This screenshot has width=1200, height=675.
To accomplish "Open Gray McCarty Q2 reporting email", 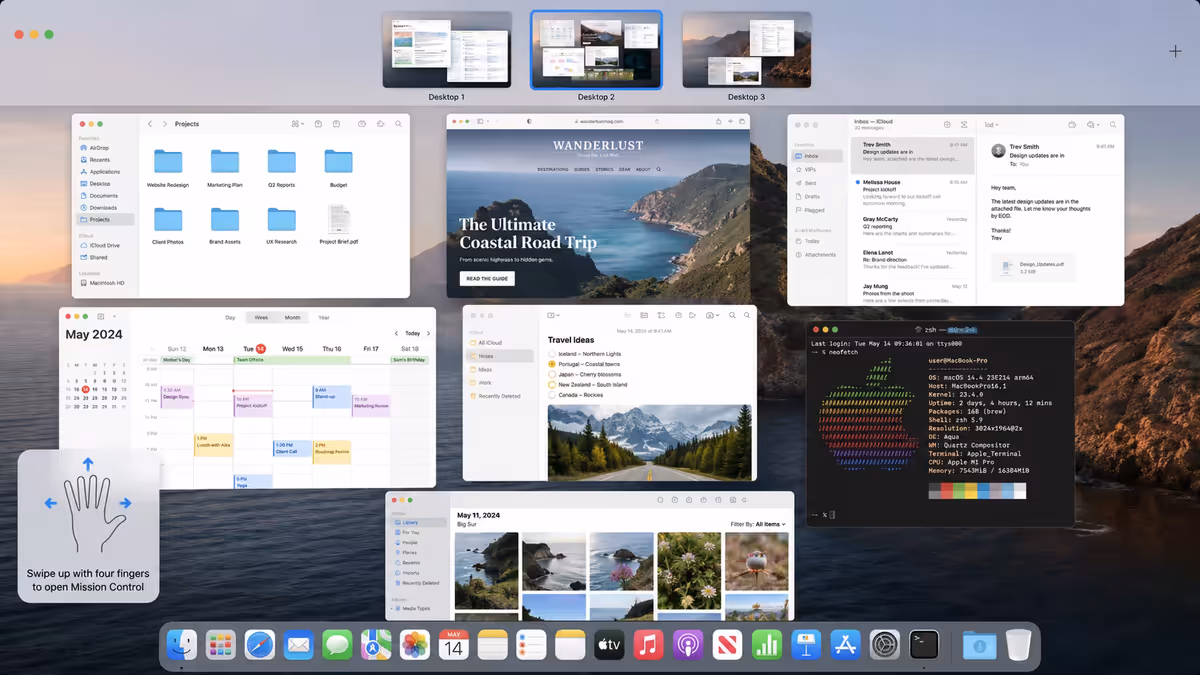I will (912, 227).
